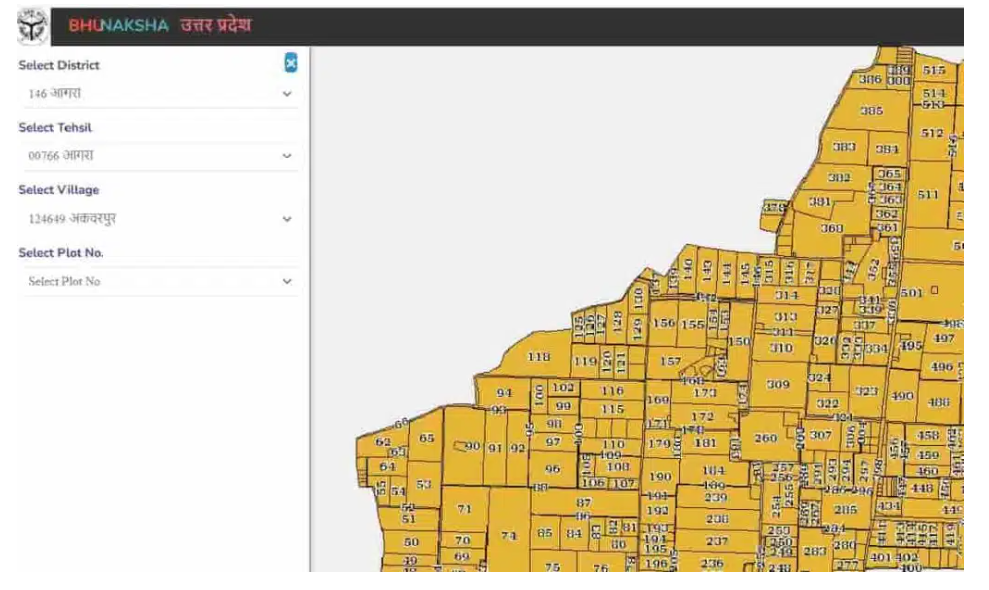The width and height of the screenshot is (989, 590).
Task: Choose plot 260 on the map
Action: [x=765, y=439]
